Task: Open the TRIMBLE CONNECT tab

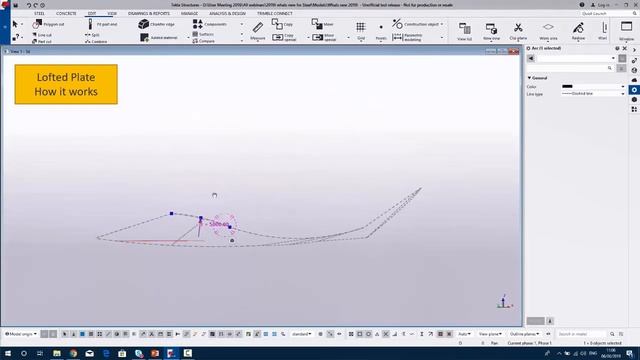Action: click(275, 13)
